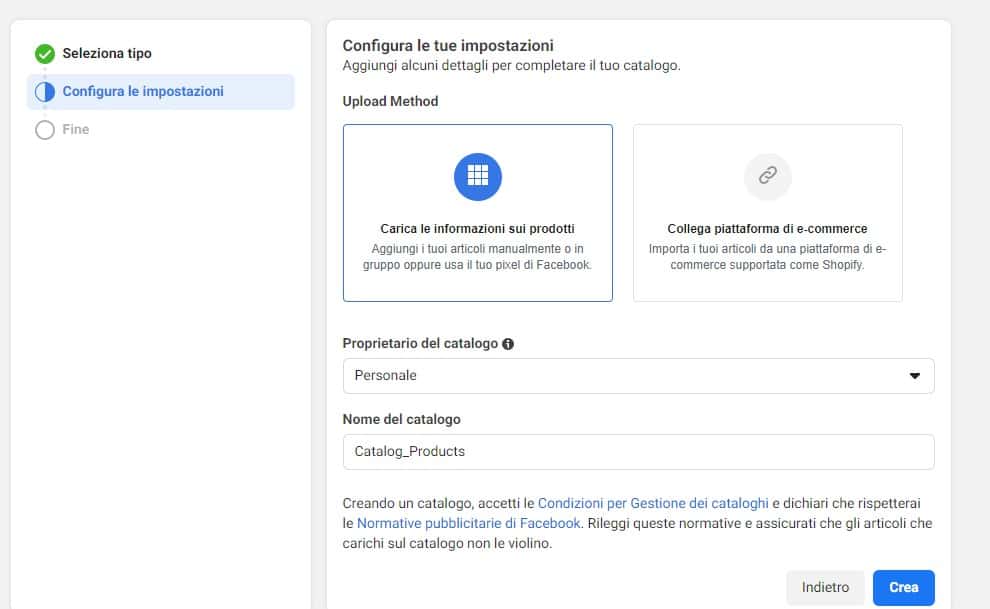Click info icon next to Proprietario del catalogo
Screen dimensions: 990x609
tap(508, 344)
